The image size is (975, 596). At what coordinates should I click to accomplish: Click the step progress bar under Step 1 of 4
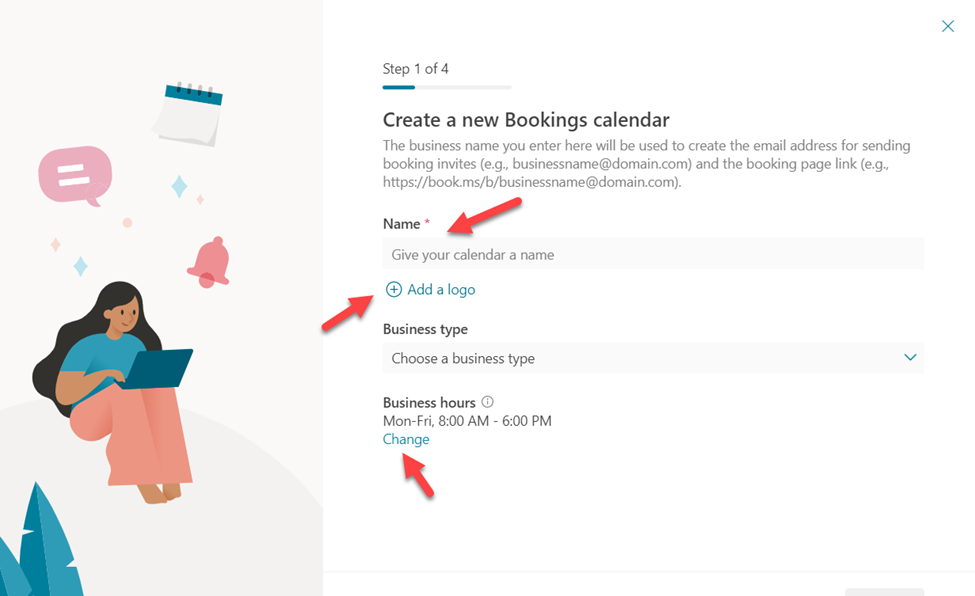[447, 88]
